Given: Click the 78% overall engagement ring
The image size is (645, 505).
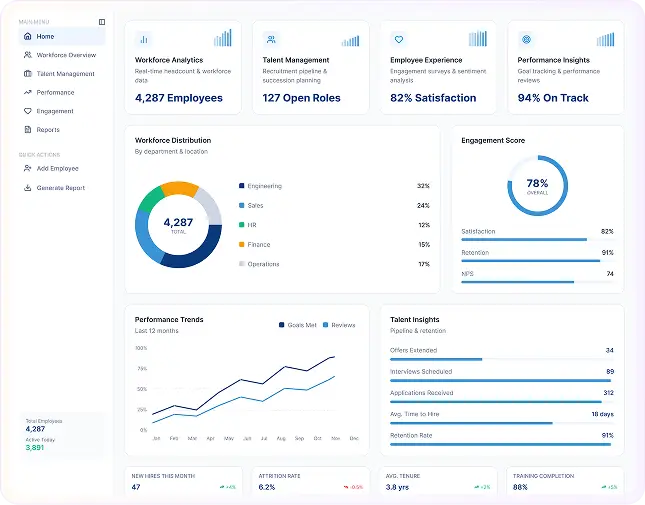Looking at the screenshot, I should click(537, 185).
